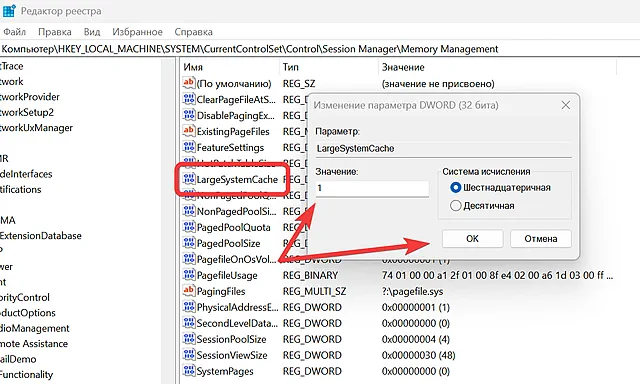
Task: Select the PagingFiles value name
Action: coord(221,291)
